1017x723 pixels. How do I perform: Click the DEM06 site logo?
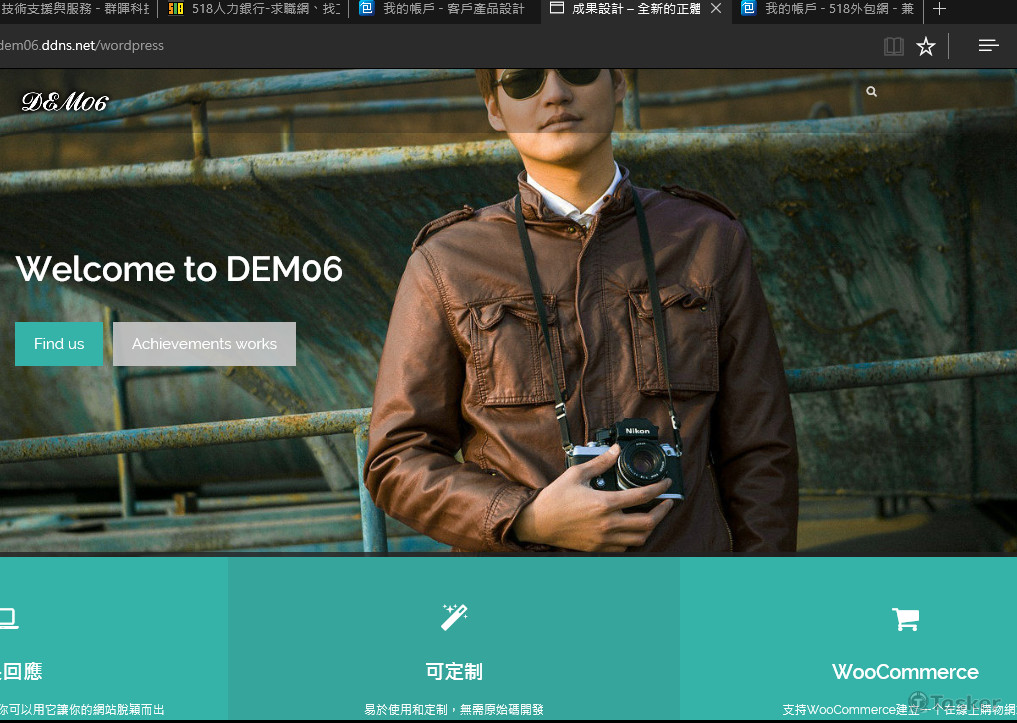click(65, 101)
